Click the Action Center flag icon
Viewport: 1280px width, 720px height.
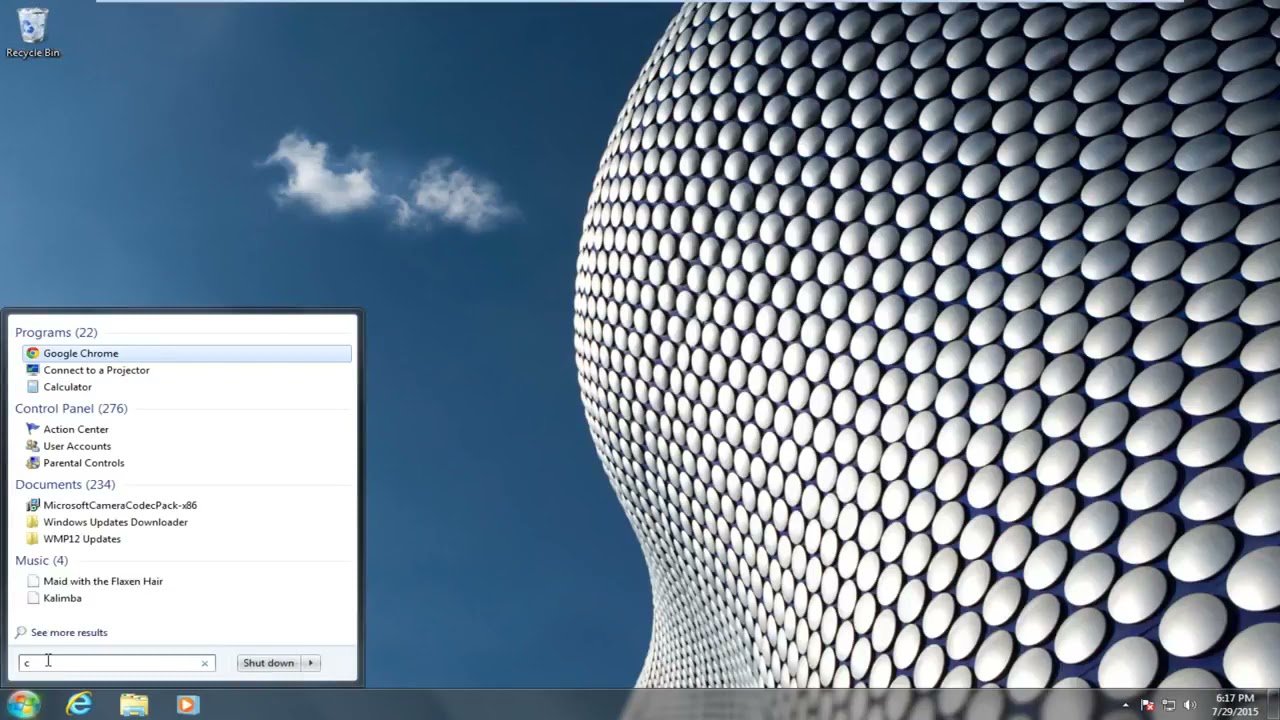(33, 429)
